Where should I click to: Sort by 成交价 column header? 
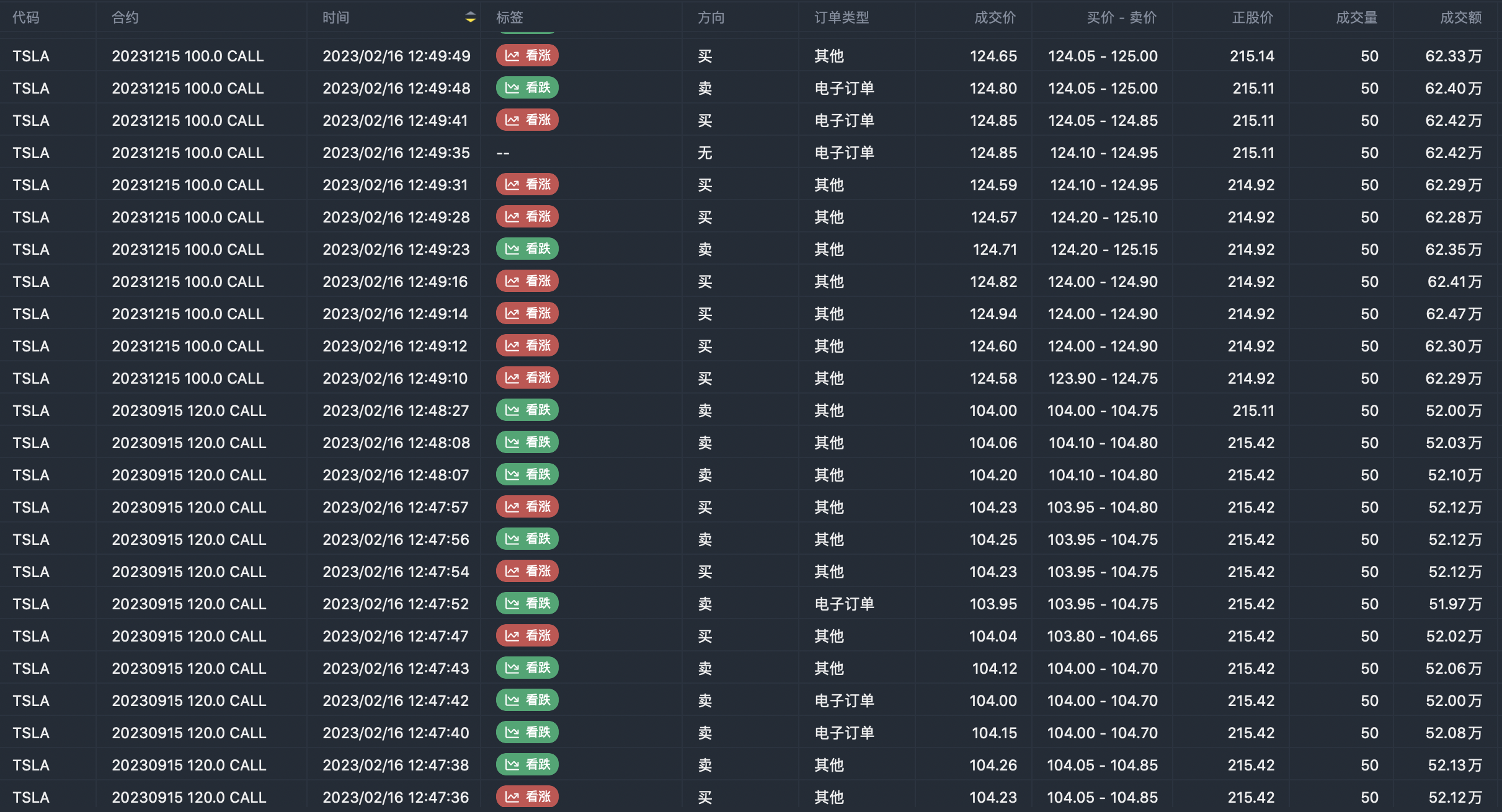click(995, 17)
